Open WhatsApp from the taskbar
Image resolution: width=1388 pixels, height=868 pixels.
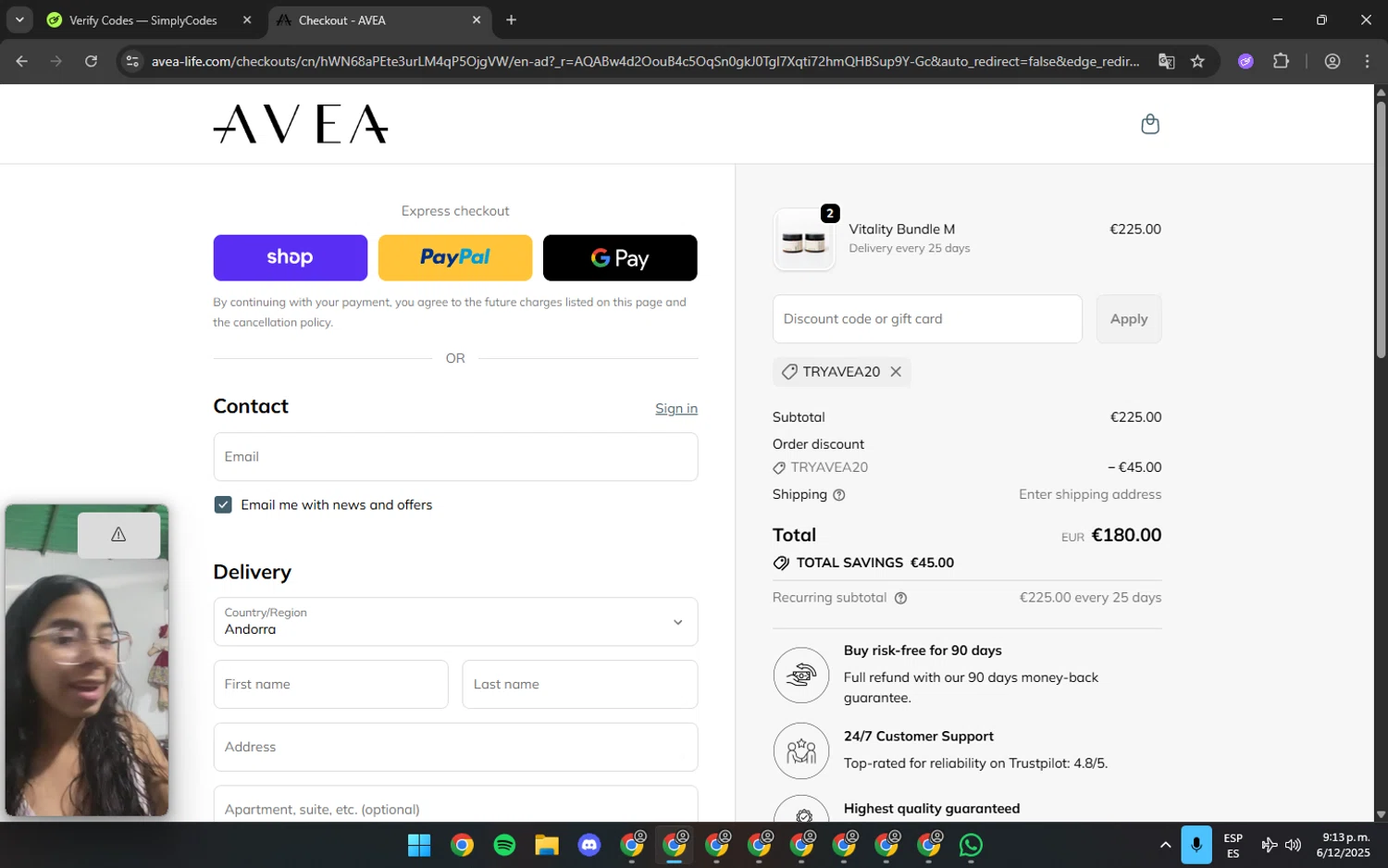coord(971,845)
